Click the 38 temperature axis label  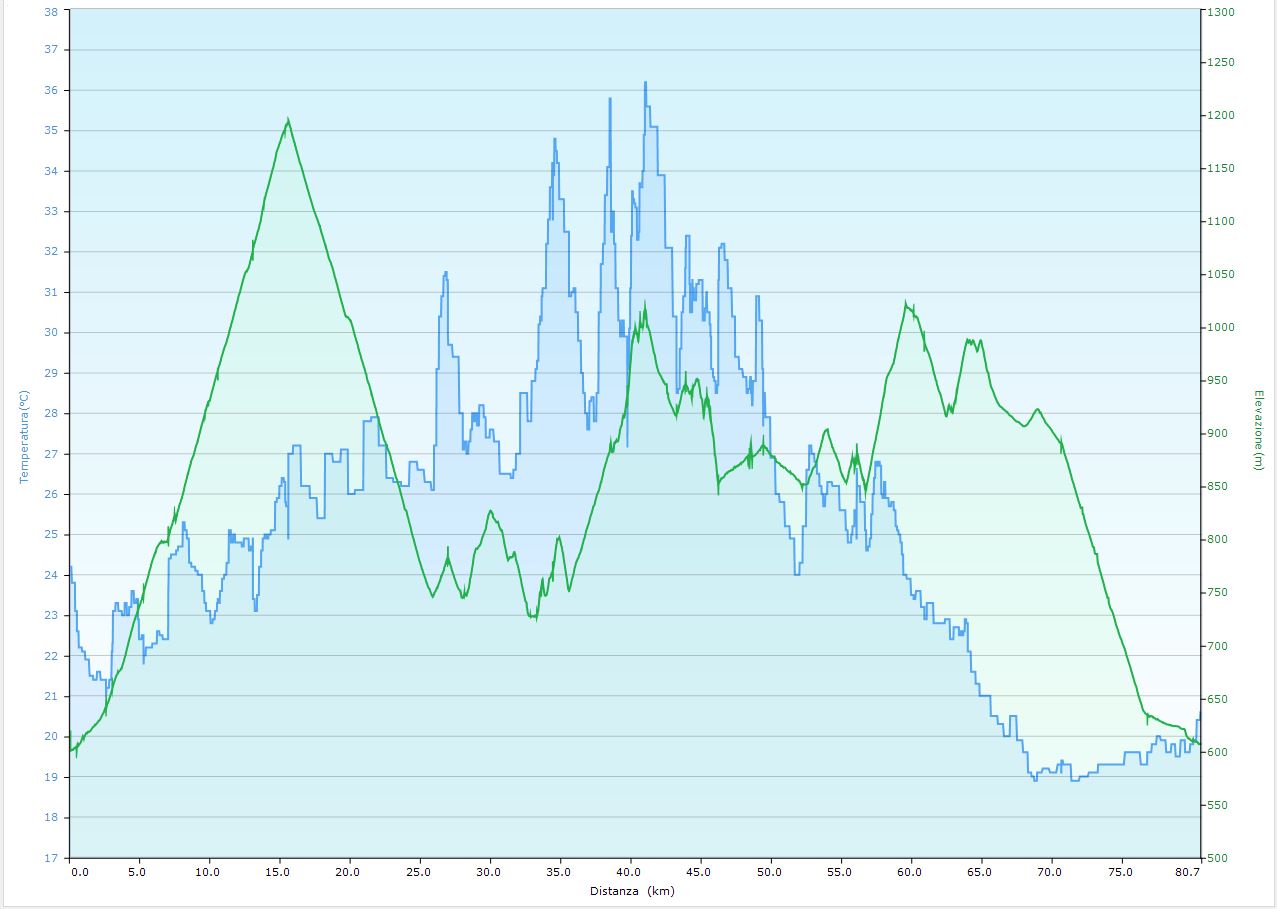pyautogui.click(x=51, y=10)
